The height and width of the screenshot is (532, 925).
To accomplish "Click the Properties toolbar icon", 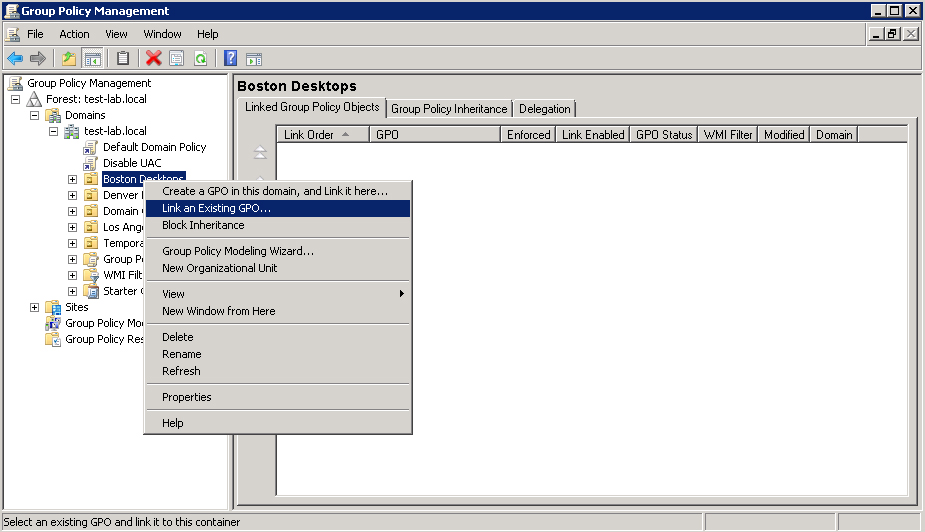I will (176, 58).
